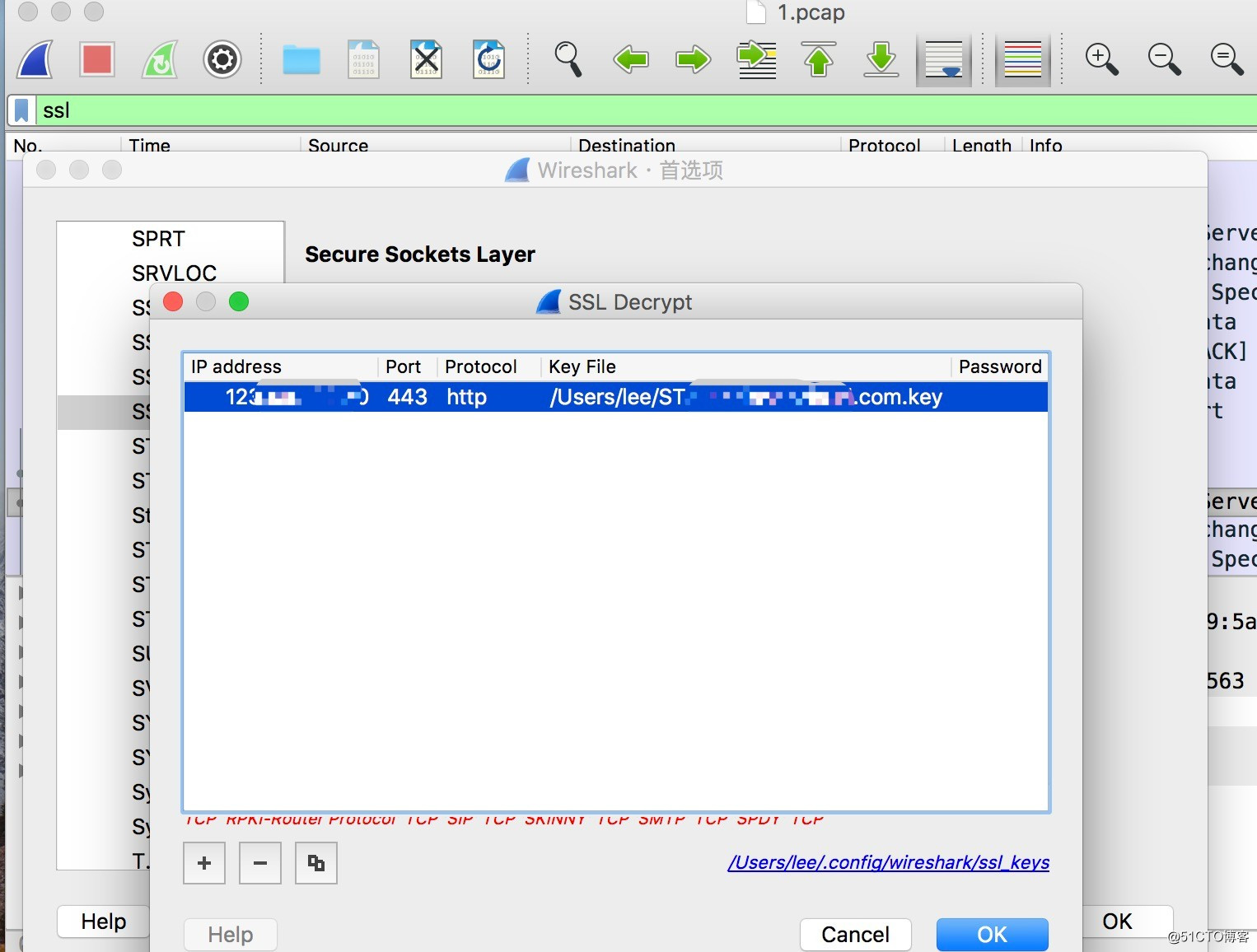Close the SSL Decrypt dialog with the red button
Screen dimensions: 1257x952
click(173, 301)
